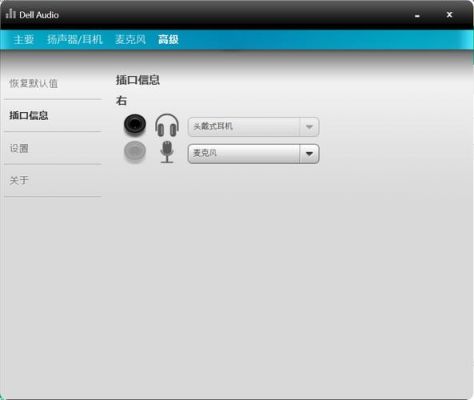
Task: Minimize the Dell Audio window
Action: pyautogui.click(x=417, y=15)
